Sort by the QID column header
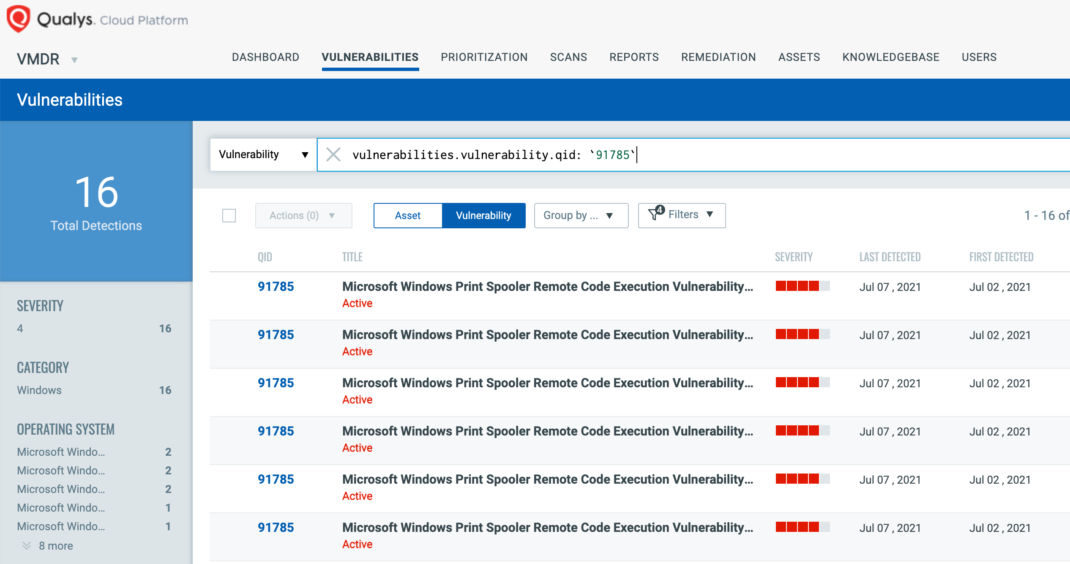This screenshot has width=1070, height=564. coord(265,257)
